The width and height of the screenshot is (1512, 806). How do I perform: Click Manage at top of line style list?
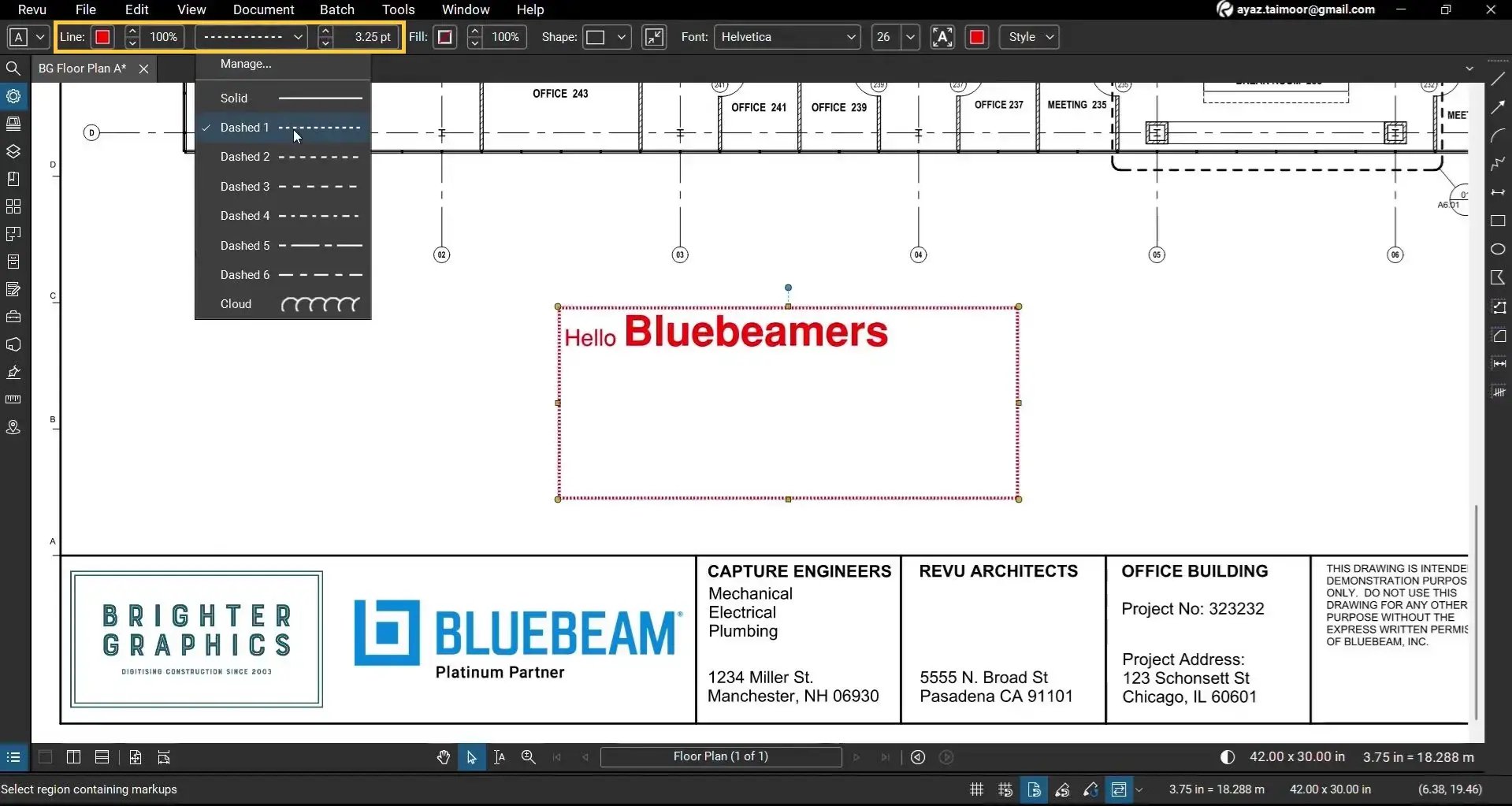point(245,64)
